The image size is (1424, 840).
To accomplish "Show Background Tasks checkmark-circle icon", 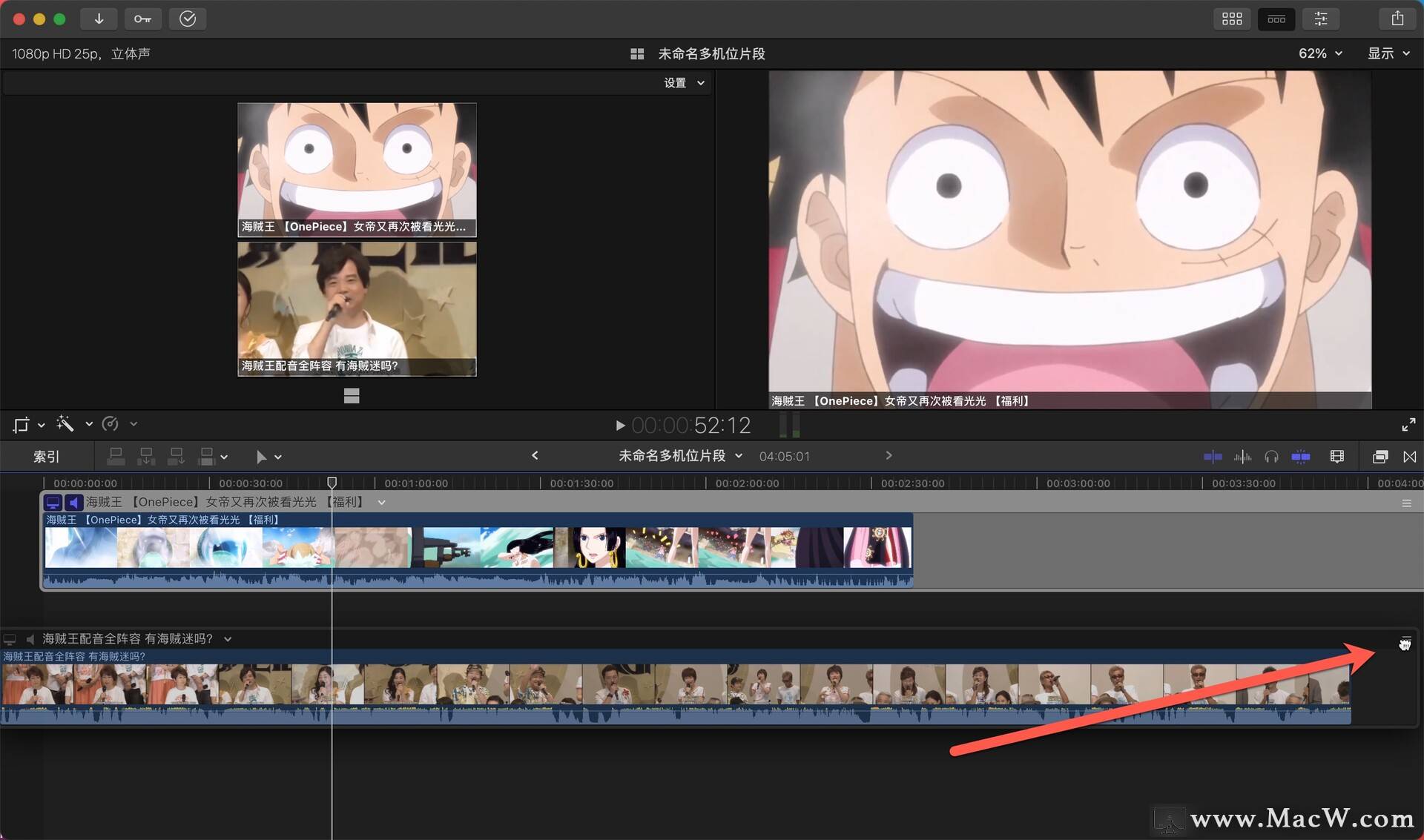I will 188,19.
